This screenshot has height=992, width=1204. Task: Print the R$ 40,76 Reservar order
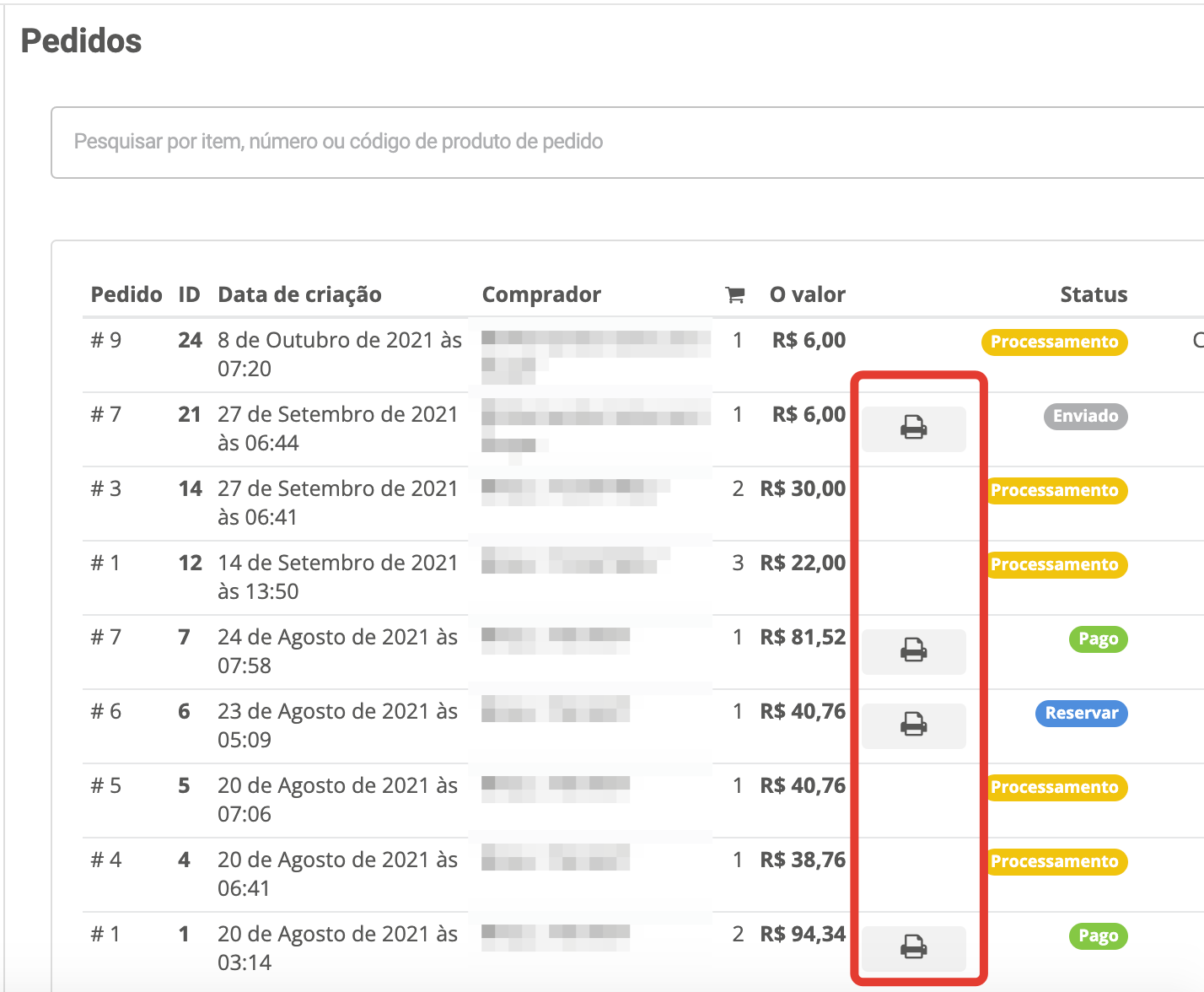(x=913, y=725)
